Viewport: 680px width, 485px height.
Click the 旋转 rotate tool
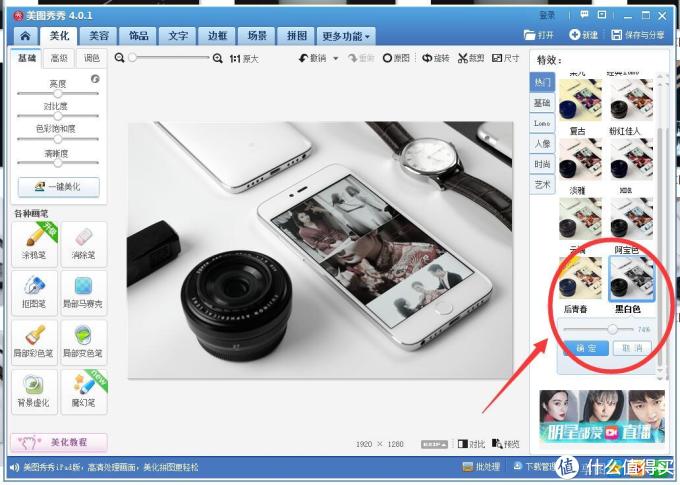[436, 58]
